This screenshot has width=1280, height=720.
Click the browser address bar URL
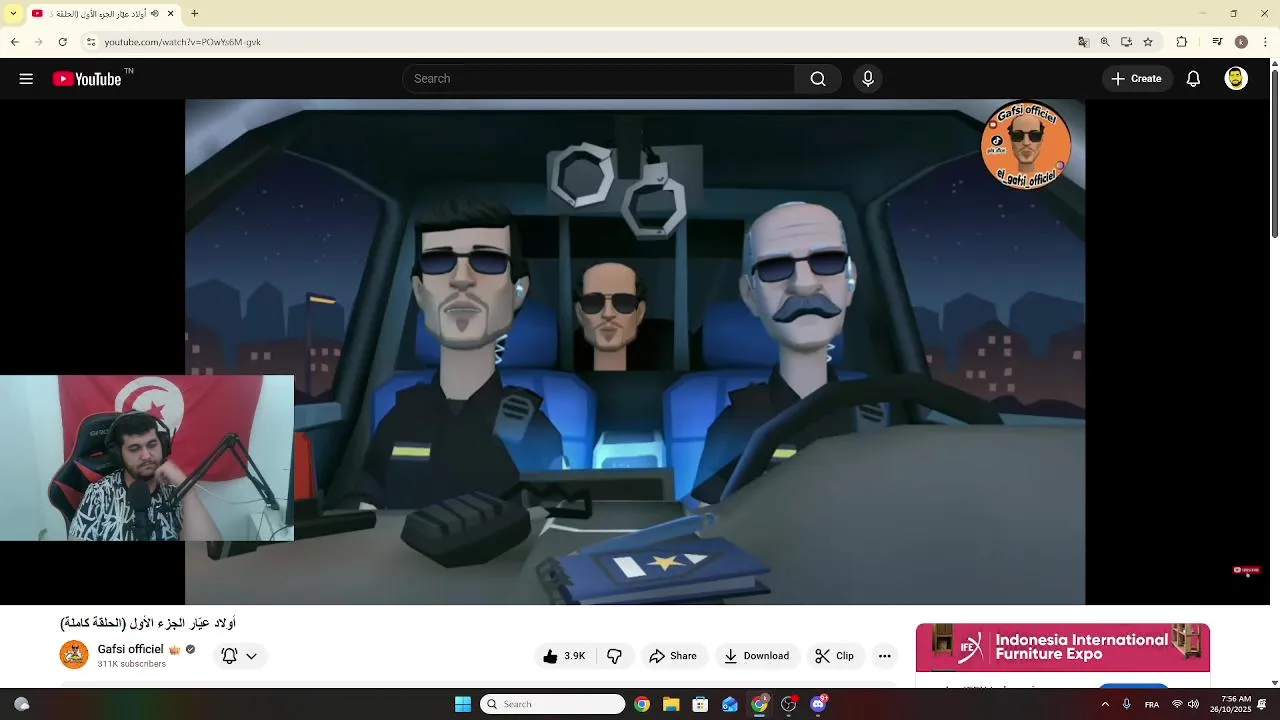(183, 42)
